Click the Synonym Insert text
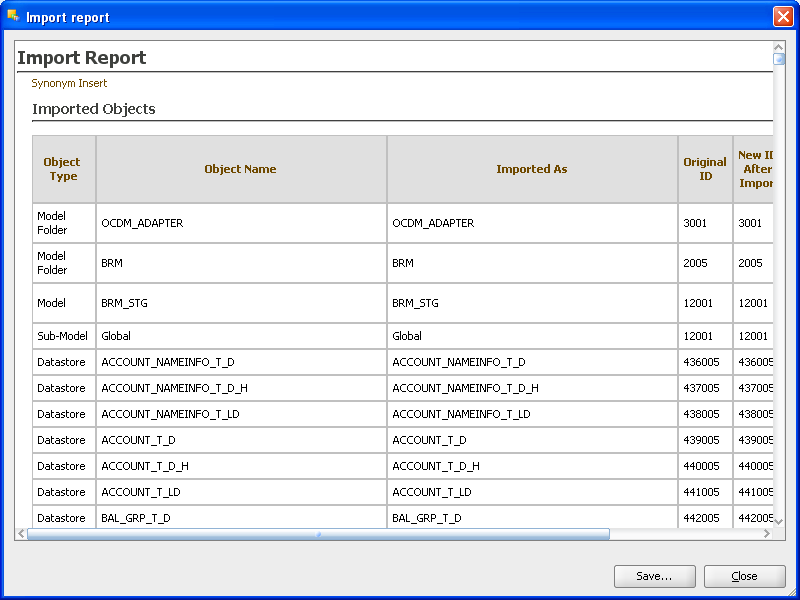 69,83
